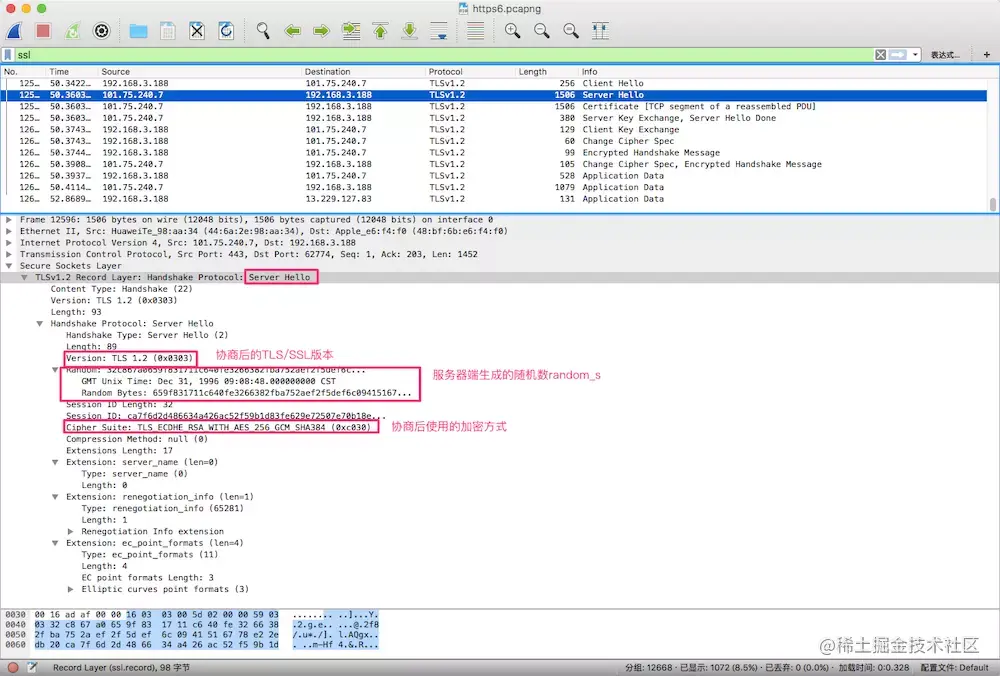Go to the last packet
Image resolution: width=1000 pixels, height=676 pixels.
(409, 31)
